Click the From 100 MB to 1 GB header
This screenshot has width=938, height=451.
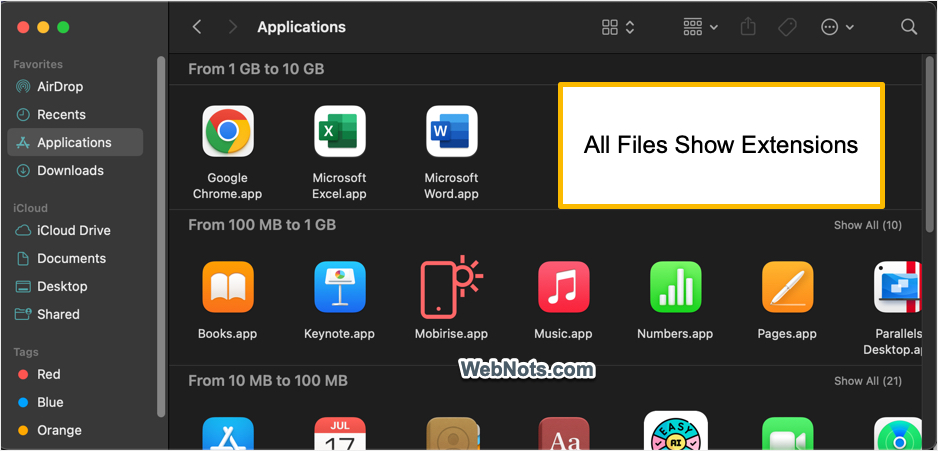point(262,225)
